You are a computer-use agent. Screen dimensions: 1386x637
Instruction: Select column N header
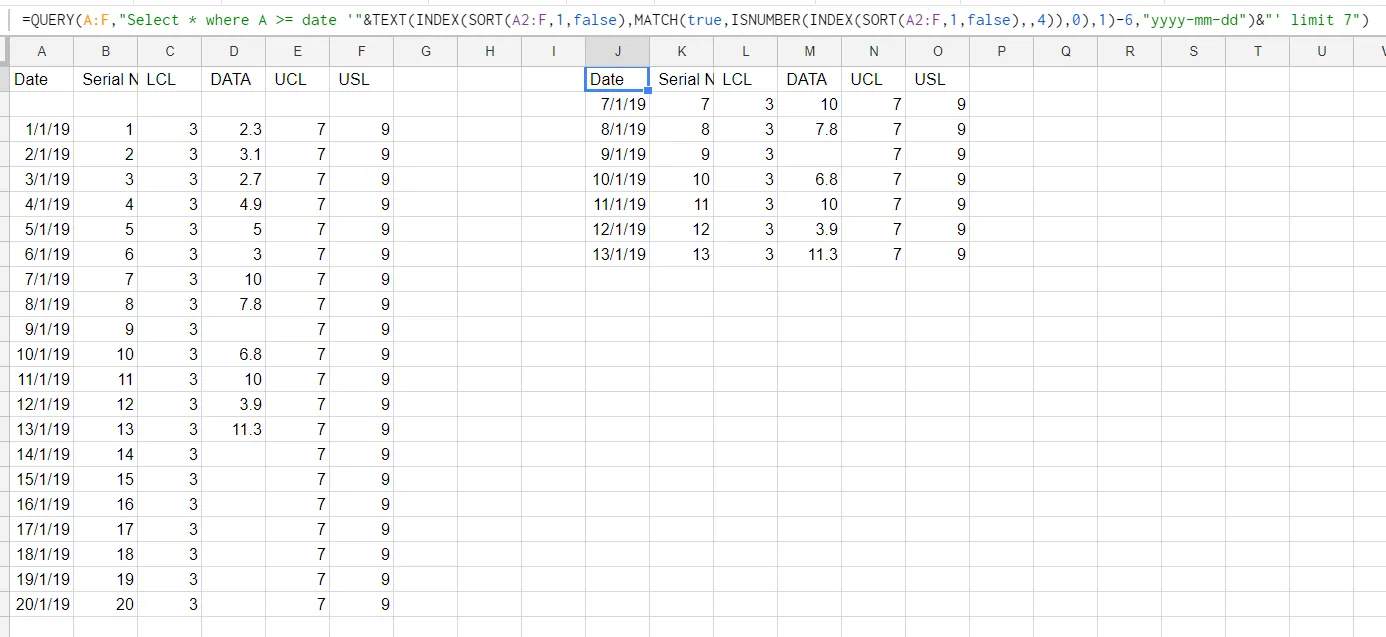pyautogui.click(x=874, y=51)
